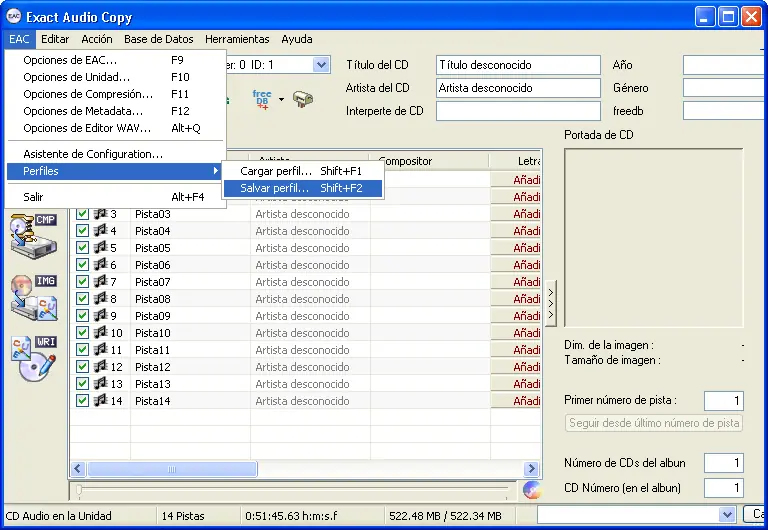Viewport: 768px width, 530px height.
Task: Click the Portada de CD cover area
Action: [654, 238]
